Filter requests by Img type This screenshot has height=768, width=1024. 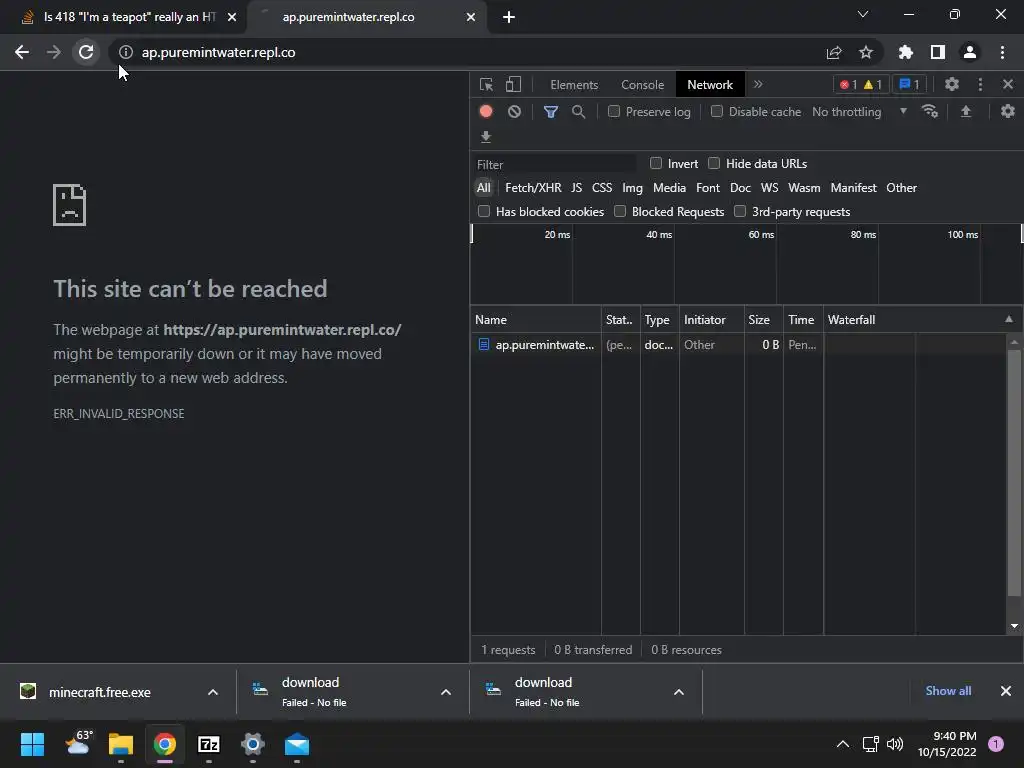pyautogui.click(x=632, y=188)
